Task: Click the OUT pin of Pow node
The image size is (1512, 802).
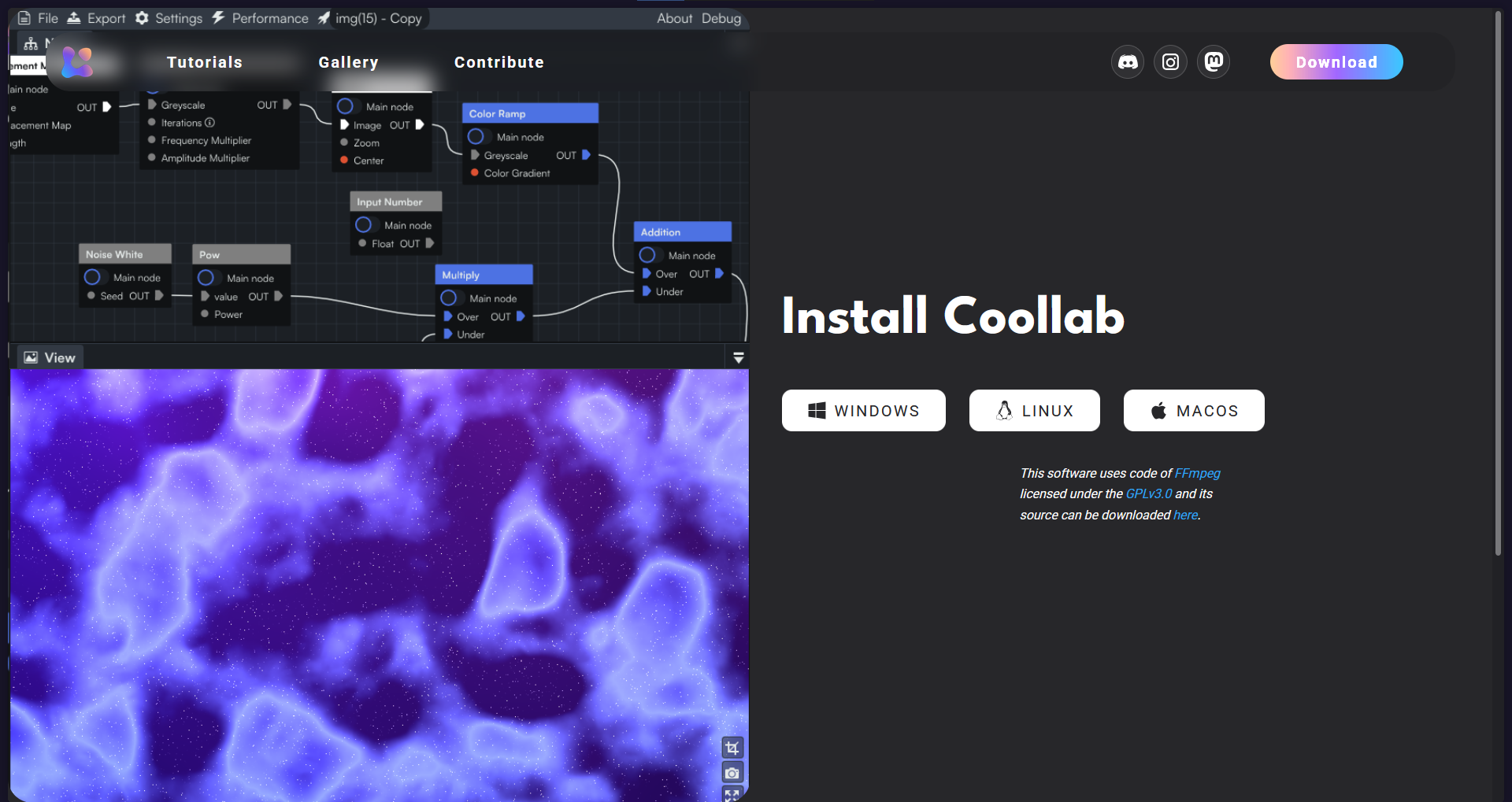Action: tap(278, 297)
